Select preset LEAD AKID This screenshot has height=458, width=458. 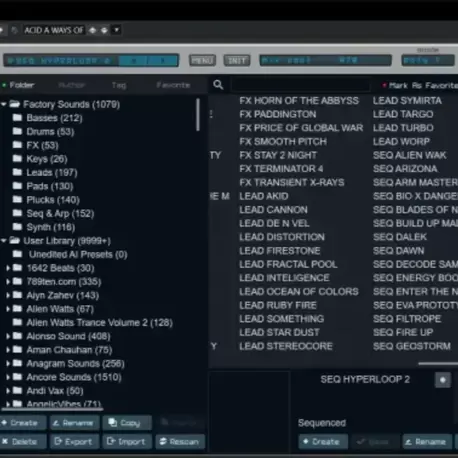(x=264, y=196)
